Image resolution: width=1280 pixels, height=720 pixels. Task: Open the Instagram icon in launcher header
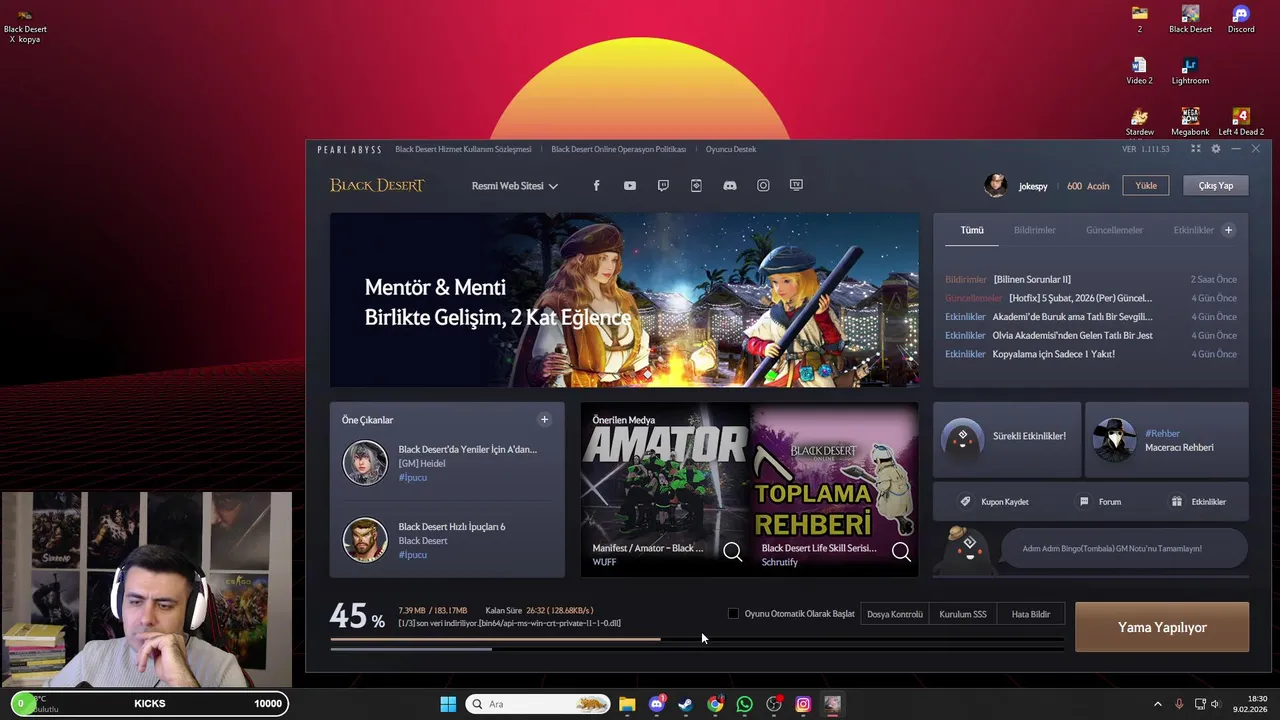(763, 185)
